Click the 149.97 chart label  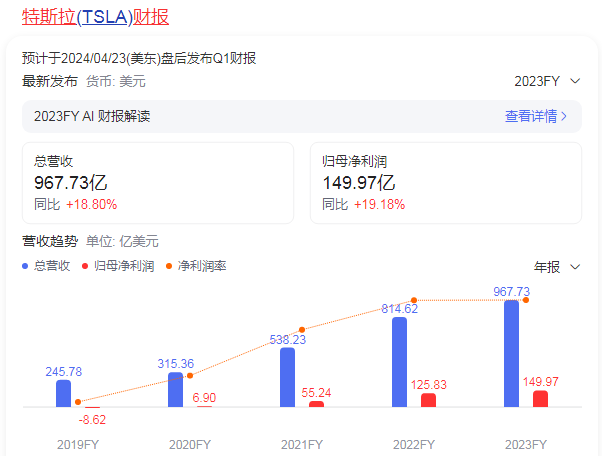tap(541, 382)
